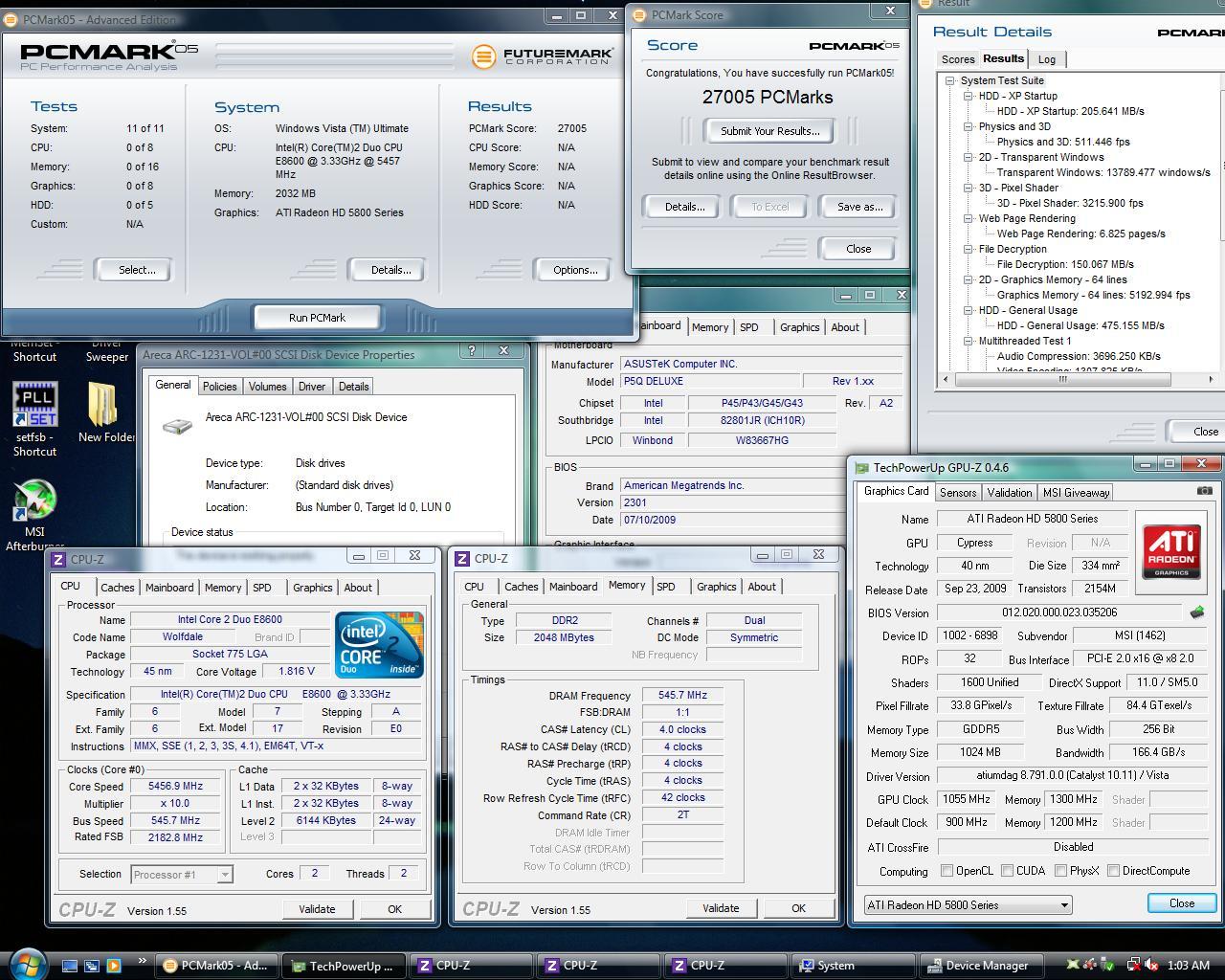Screen dimensions: 1225x980
Task: Select the Volumes tab in Areca Properties
Action: [x=267, y=387]
